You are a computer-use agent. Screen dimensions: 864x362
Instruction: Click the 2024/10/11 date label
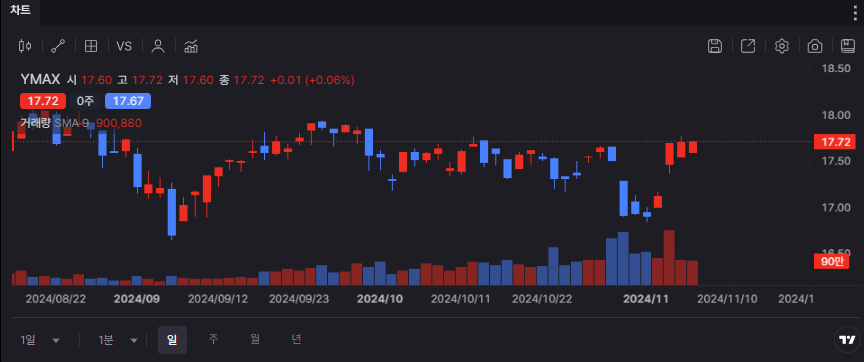coord(461,299)
